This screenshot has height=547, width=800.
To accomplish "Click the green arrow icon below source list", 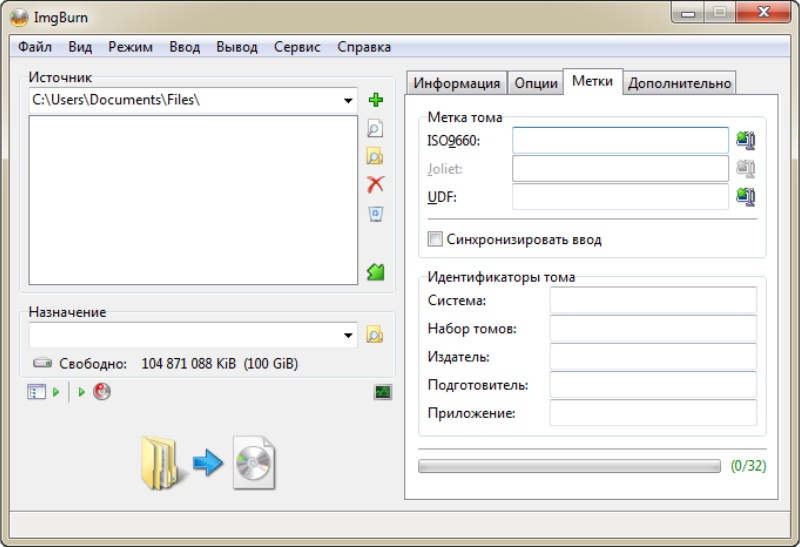I will [375, 271].
